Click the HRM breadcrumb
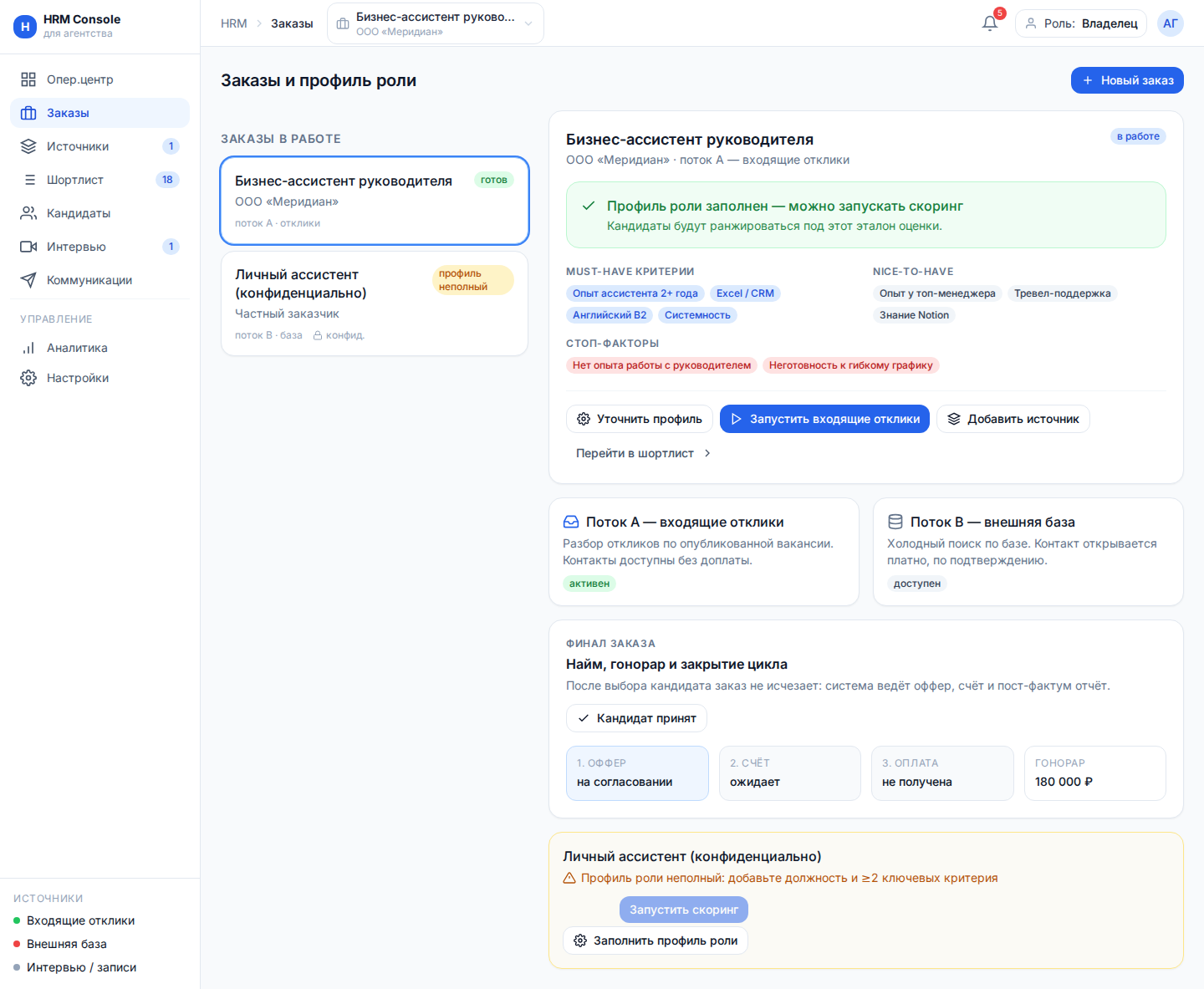1204x989 pixels. (x=234, y=23)
